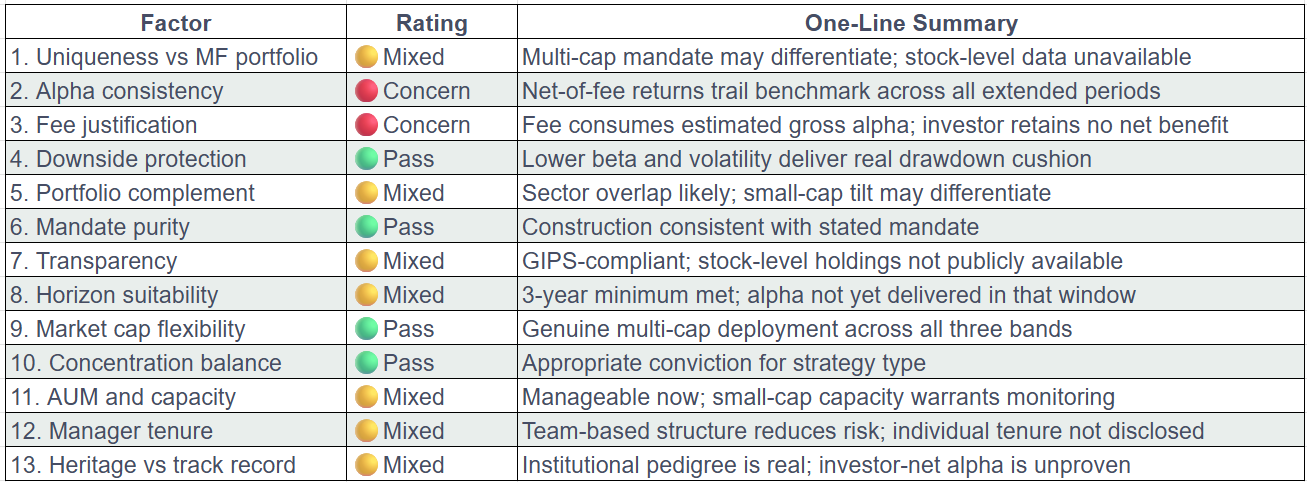
Task: Click the '11. AUM and capacity' factor cell
Action: tap(176, 397)
